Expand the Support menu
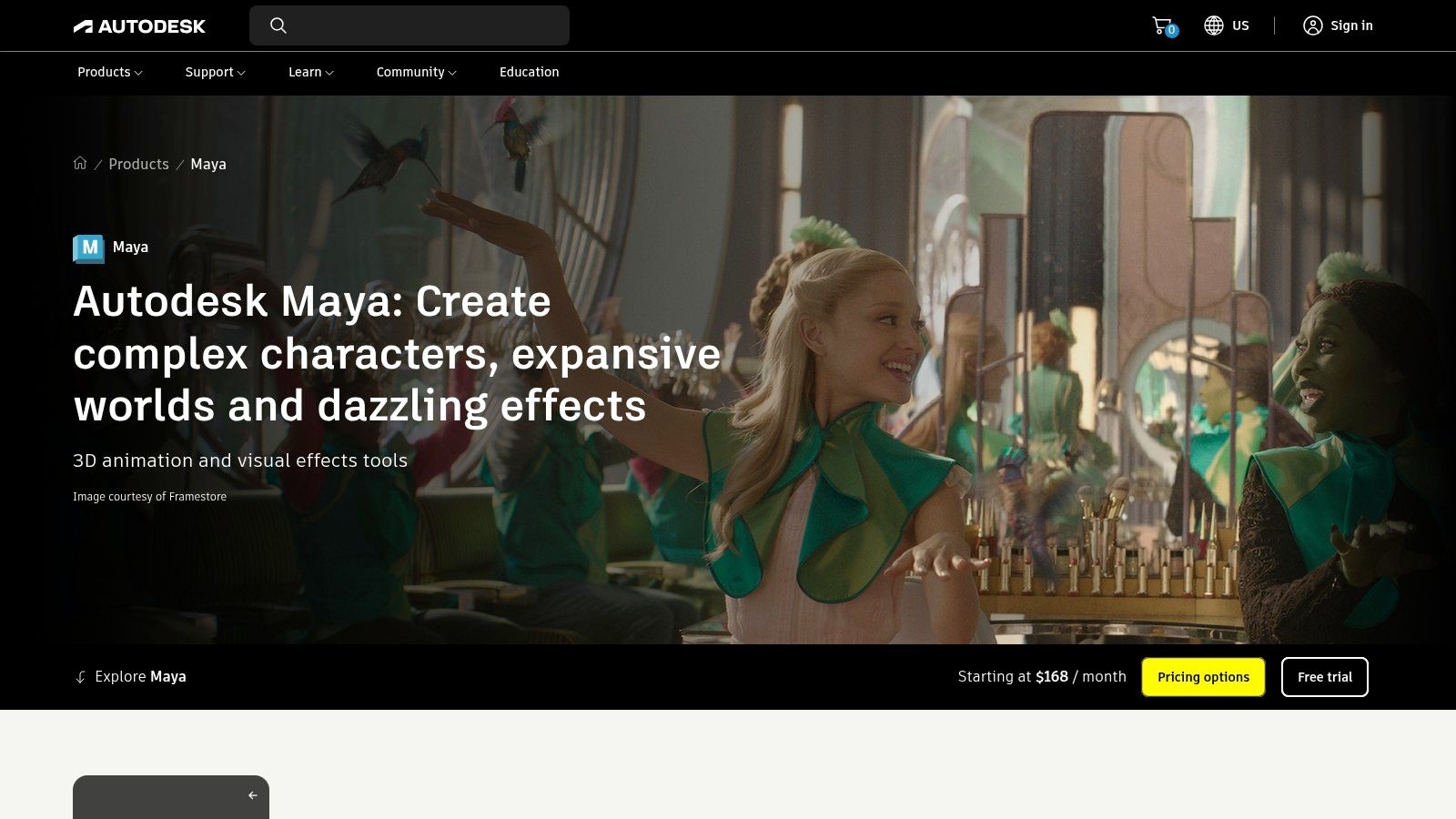Image resolution: width=1456 pixels, height=819 pixels. point(215,72)
